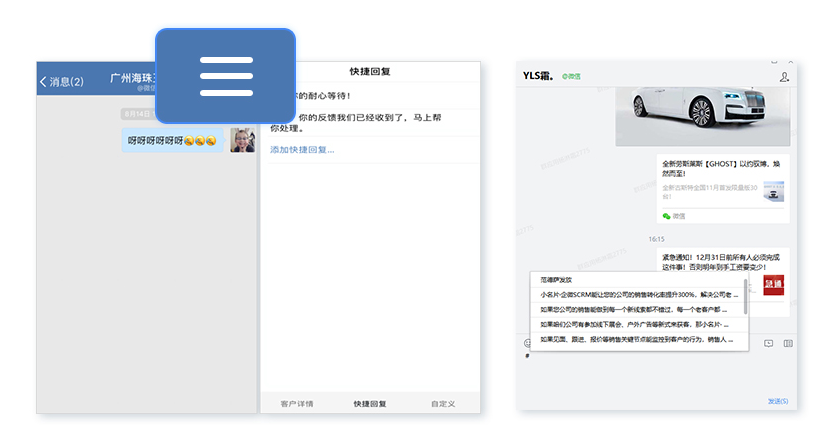Click the video icon in the chat toolbar
The image size is (830, 441).
click(x=768, y=343)
